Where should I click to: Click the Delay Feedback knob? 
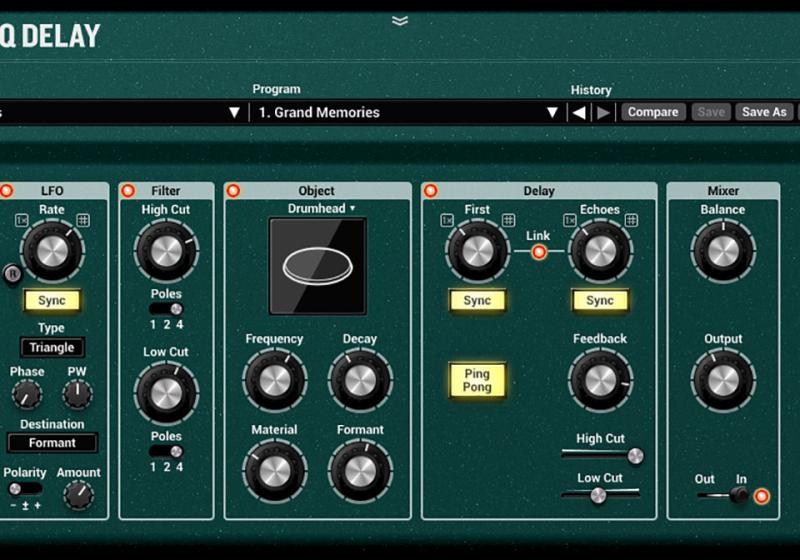pos(601,380)
